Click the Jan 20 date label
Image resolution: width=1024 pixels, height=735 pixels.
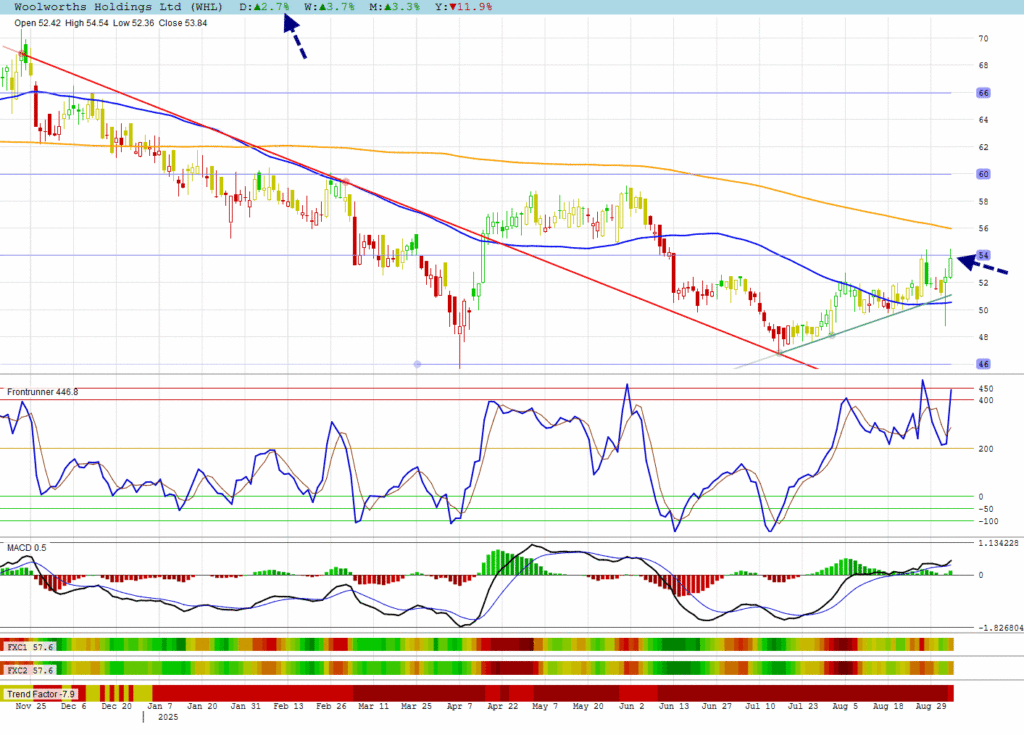(x=202, y=706)
